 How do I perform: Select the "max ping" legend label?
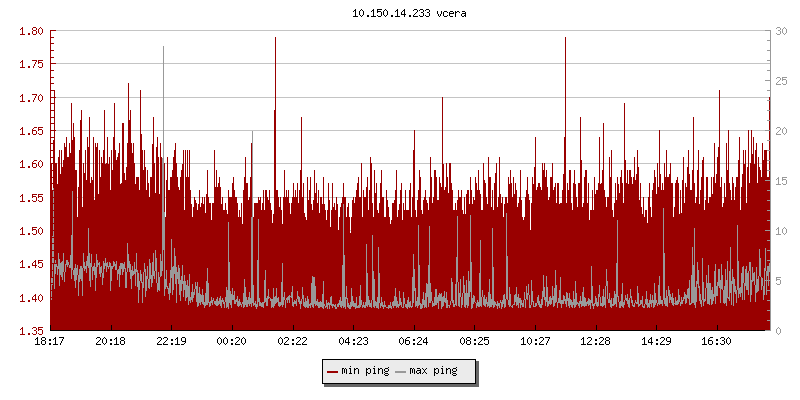click(x=434, y=371)
